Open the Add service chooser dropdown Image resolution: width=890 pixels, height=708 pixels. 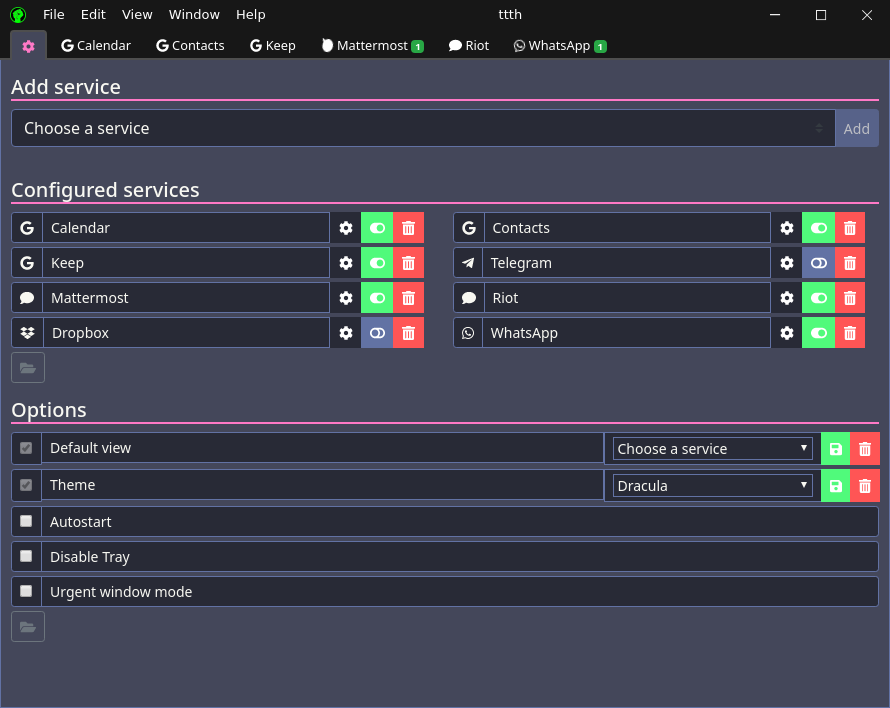[423, 128]
